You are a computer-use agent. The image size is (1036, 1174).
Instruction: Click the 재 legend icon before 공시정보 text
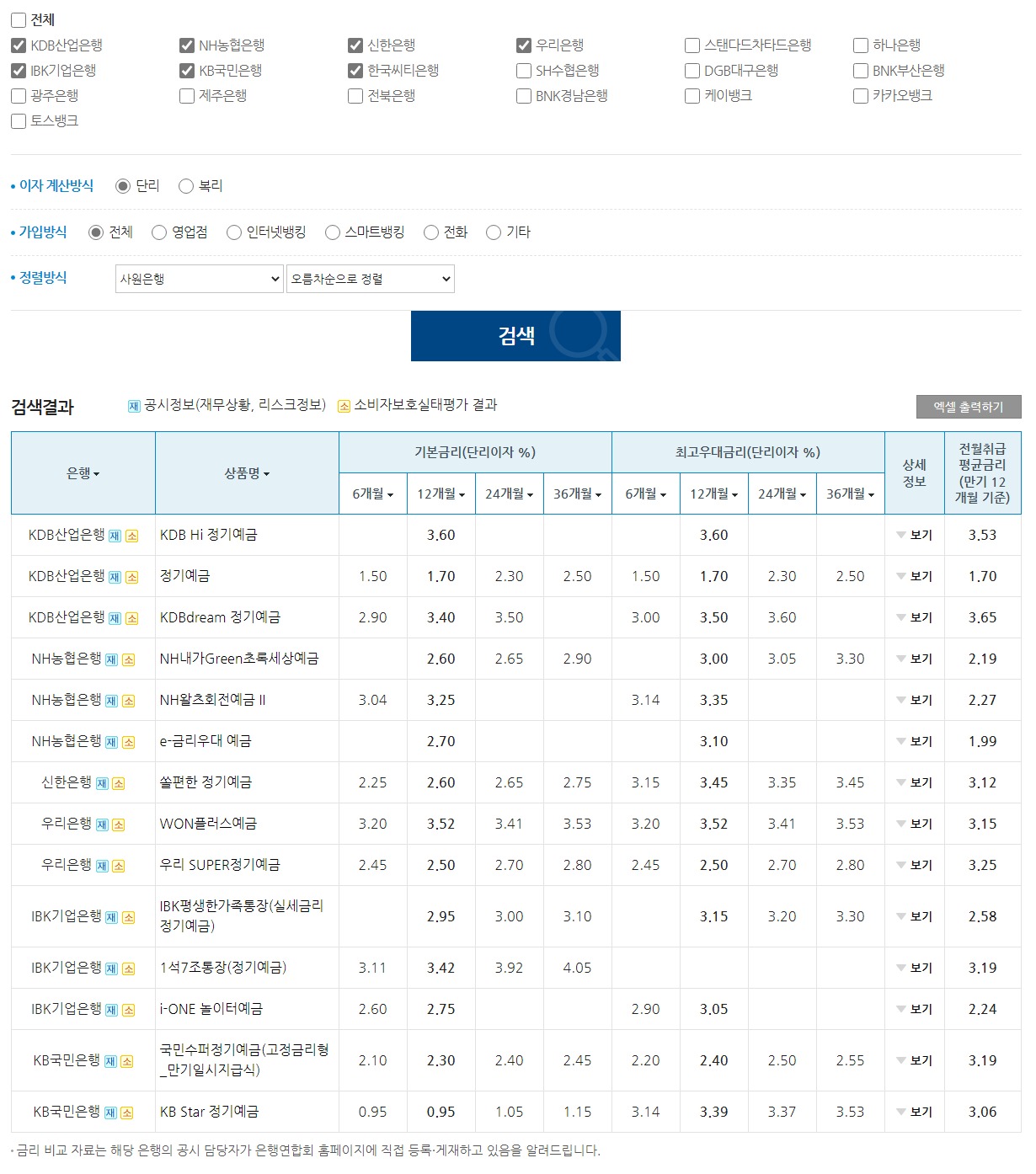tap(133, 405)
